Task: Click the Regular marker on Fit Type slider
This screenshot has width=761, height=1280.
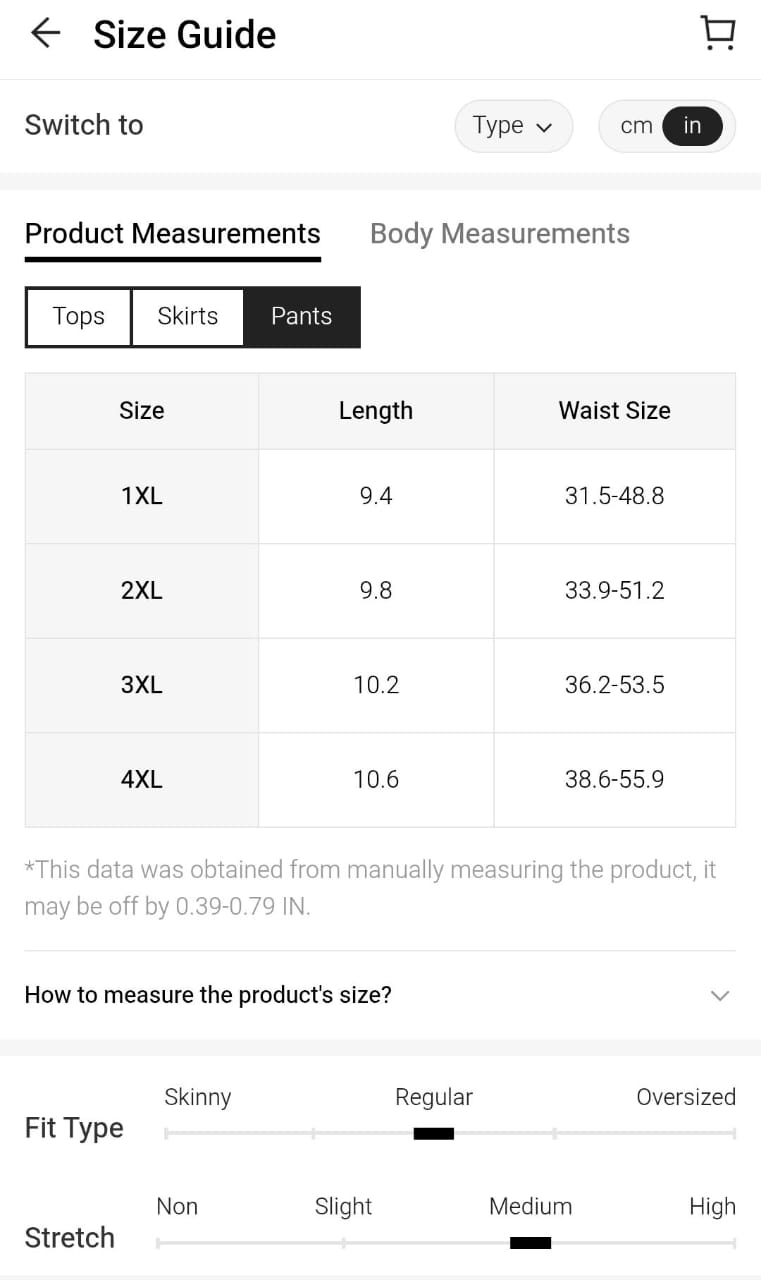Action: 433,1133
